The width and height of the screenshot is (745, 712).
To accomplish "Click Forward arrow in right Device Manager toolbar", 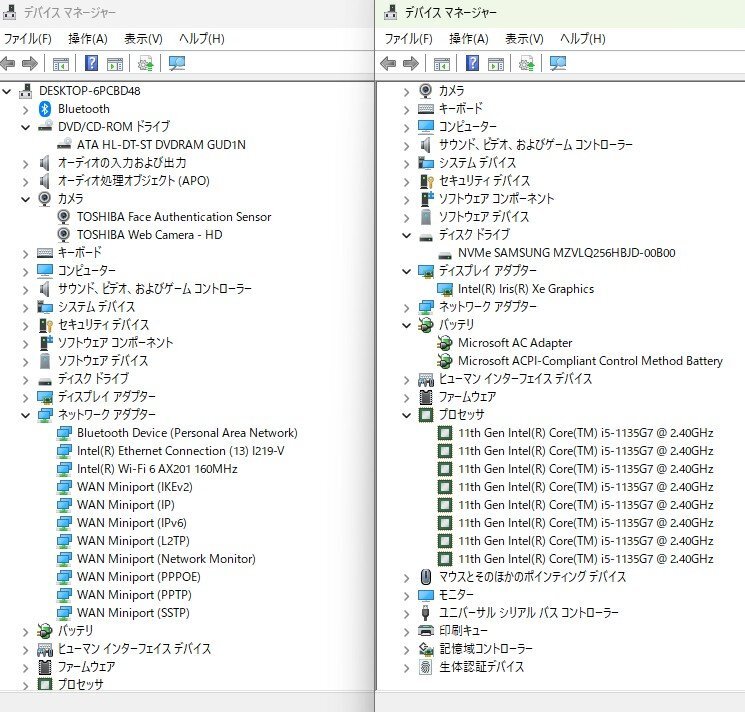I will [411, 63].
